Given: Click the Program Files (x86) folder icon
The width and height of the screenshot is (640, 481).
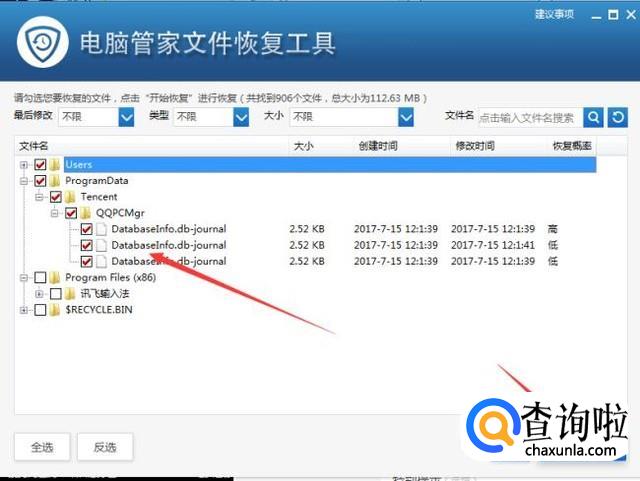Looking at the screenshot, I should [x=55, y=278].
